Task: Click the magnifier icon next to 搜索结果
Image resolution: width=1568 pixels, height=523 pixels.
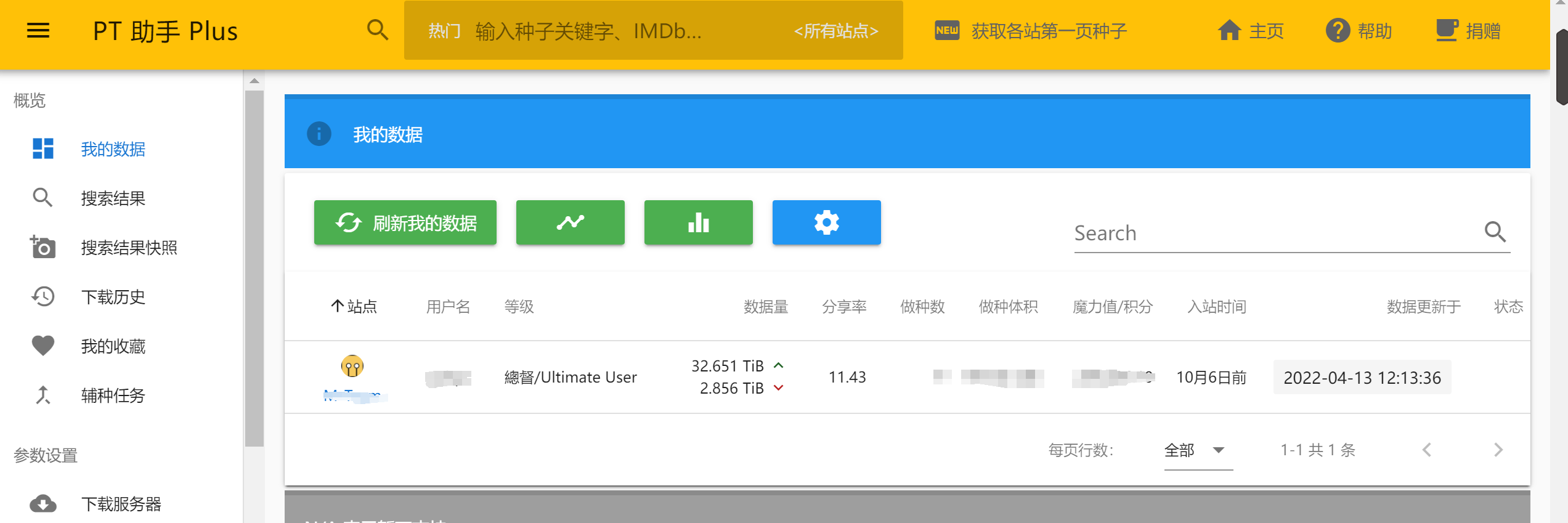Action: tap(43, 197)
